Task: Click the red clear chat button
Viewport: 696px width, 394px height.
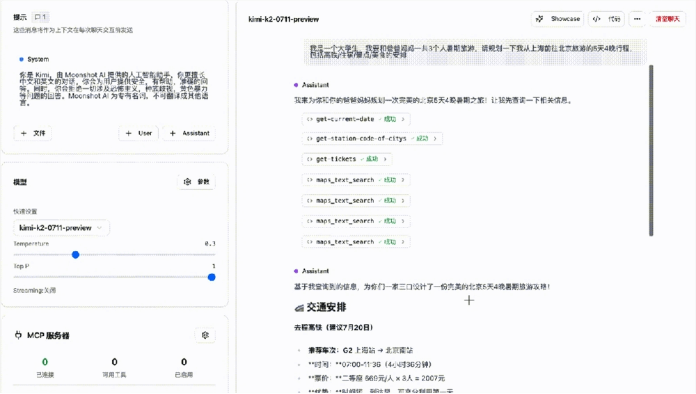Action: (667, 19)
